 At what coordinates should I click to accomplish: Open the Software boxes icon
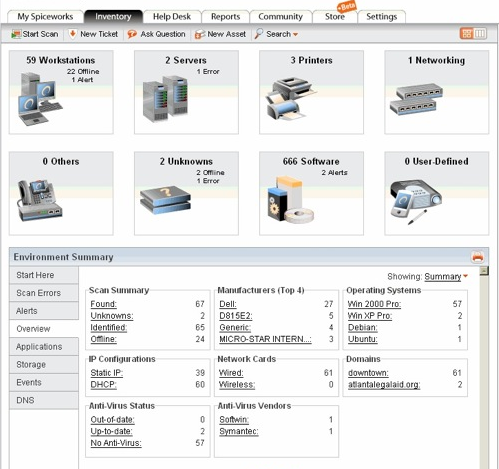[290, 200]
